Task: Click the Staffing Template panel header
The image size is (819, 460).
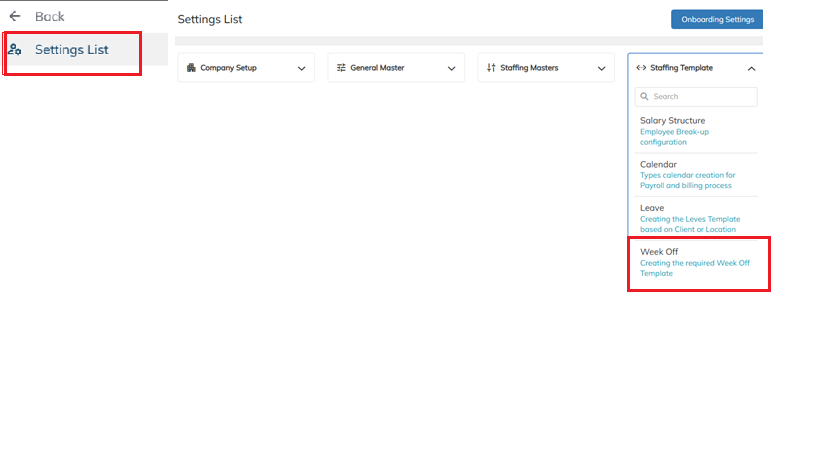Action: click(696, 68)
